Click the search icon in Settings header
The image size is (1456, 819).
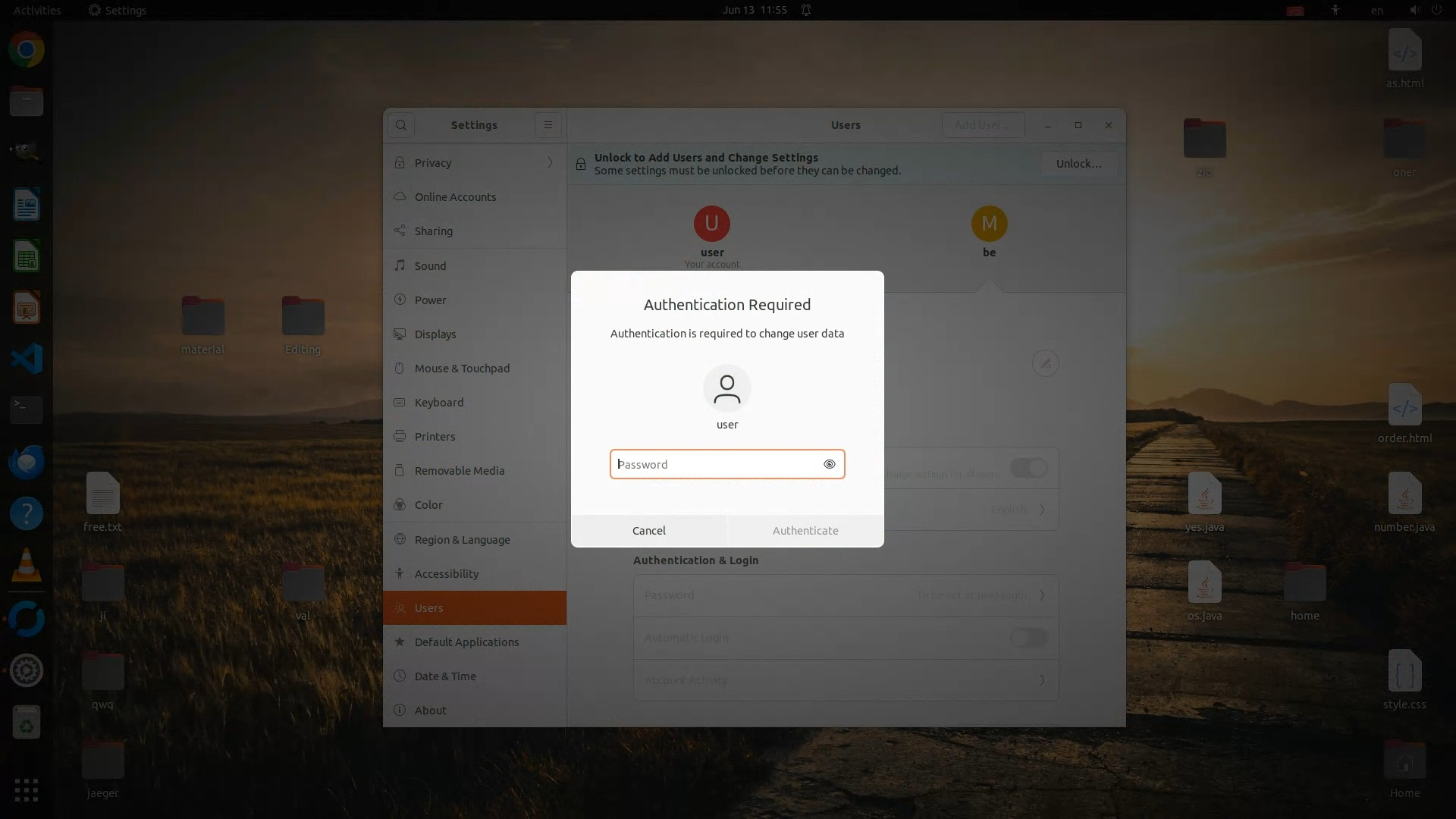click(x=401, y=125)
